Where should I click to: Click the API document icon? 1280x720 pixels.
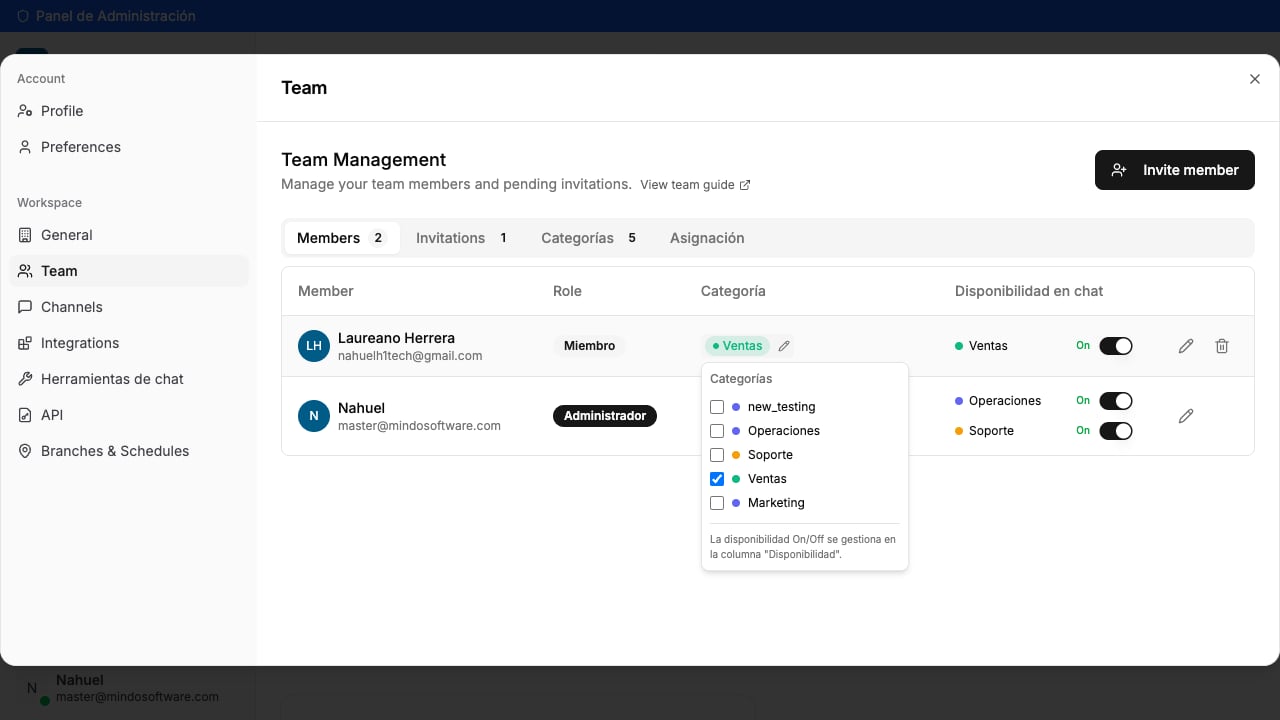(x=25, y=415)
